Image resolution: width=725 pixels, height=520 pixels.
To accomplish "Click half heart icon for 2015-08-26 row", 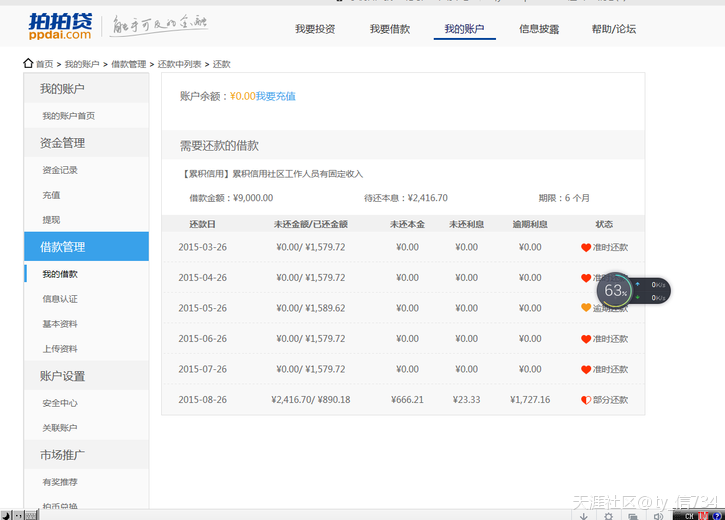I will click(x=586, y=400).
